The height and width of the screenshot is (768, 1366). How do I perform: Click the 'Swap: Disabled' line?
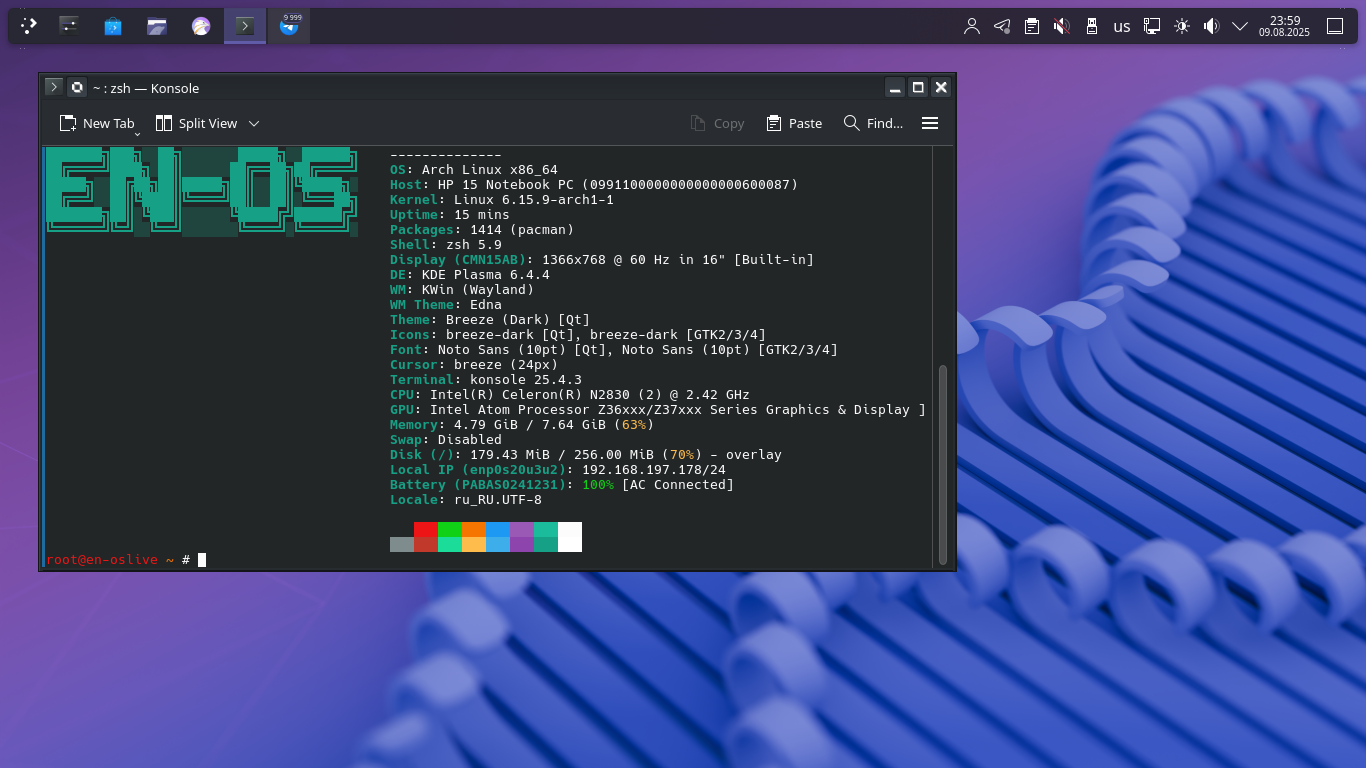click(x=446, y=440)
